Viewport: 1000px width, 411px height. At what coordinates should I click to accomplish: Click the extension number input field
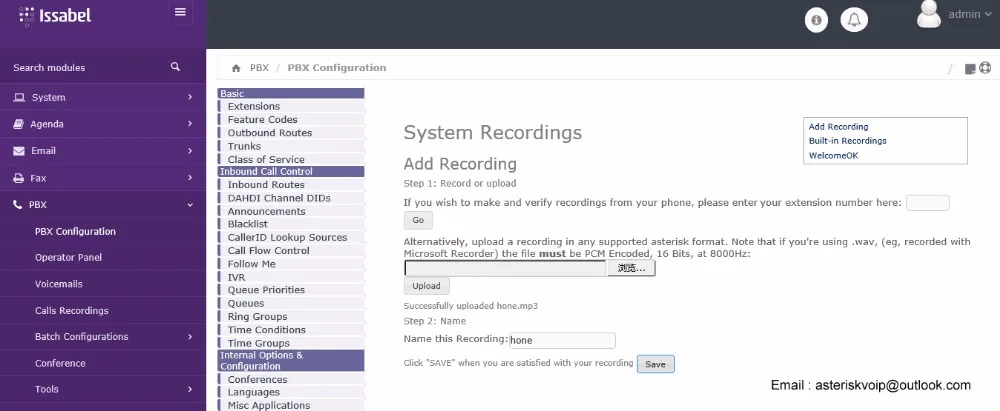927,203
